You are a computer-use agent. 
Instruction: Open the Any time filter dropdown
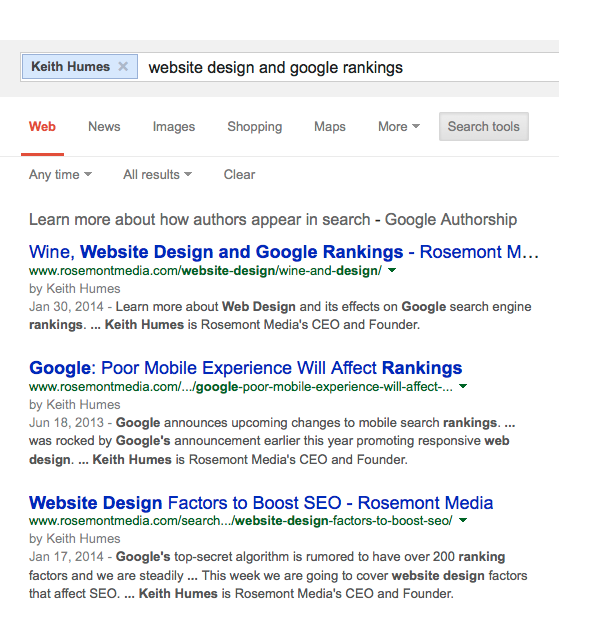pos(60,175)
